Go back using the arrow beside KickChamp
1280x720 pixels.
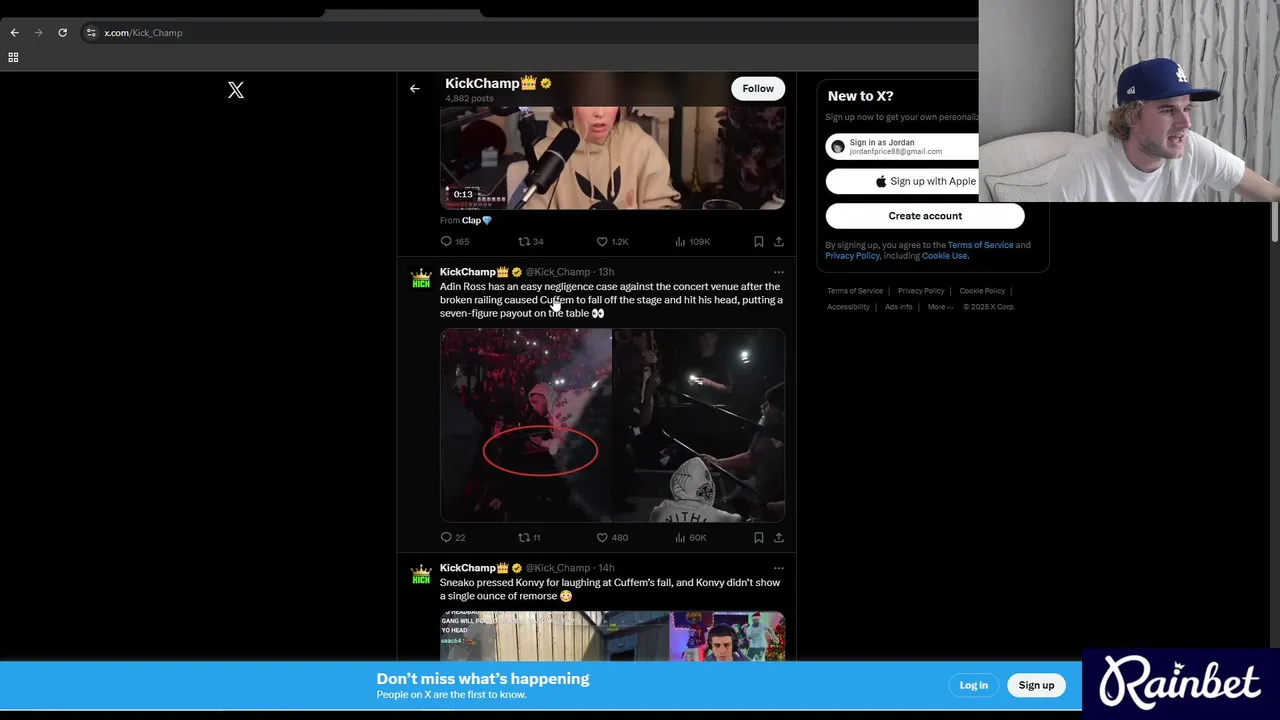[414, 89]
